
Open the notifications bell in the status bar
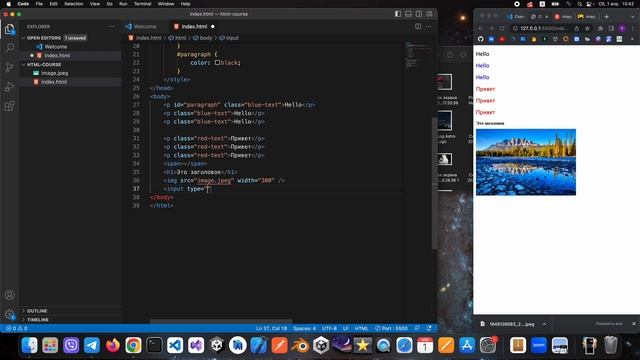429,328
